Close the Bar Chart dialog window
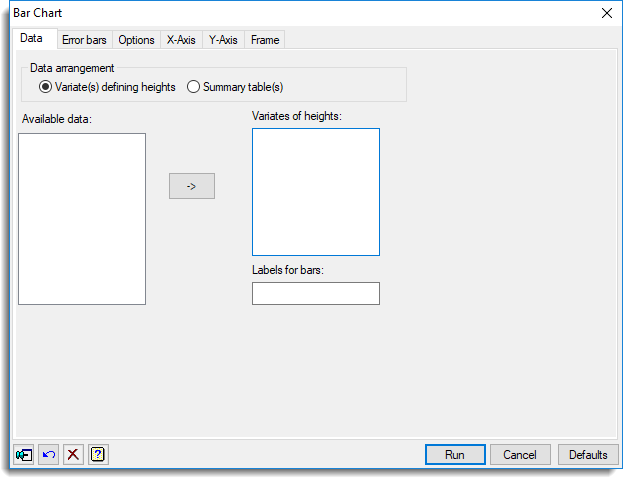This screenshot has height=478, width=623. [606, 13]
